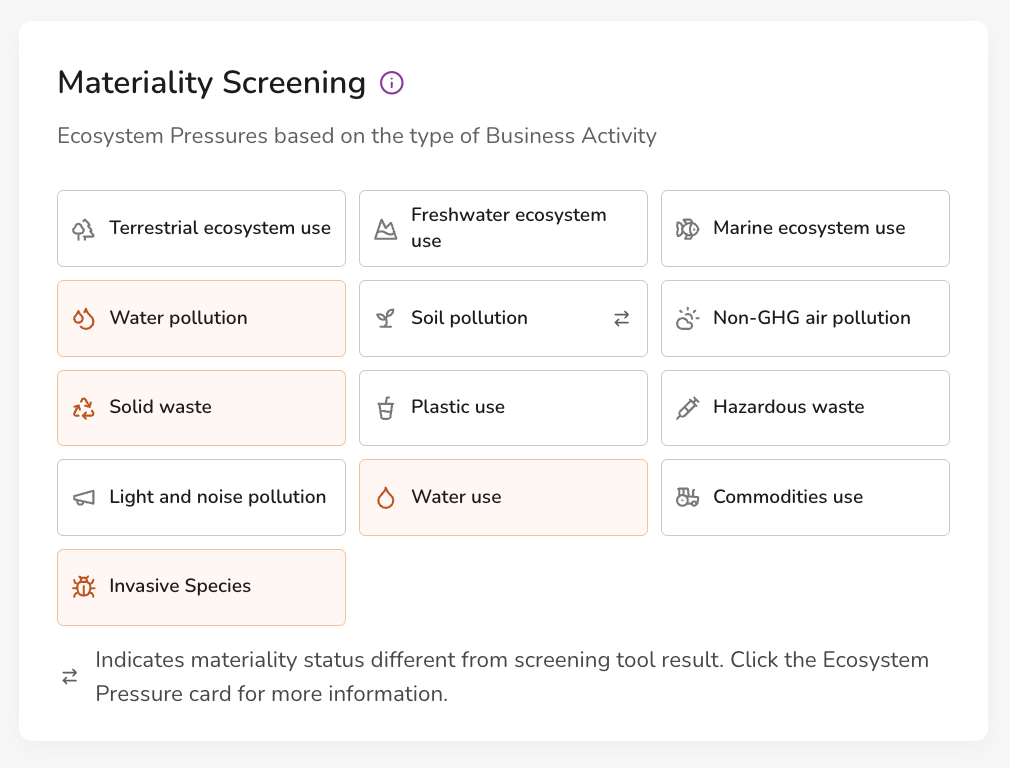Open the Plastic use card
The height and width of the screenshot is (768, 1010).
503,408
